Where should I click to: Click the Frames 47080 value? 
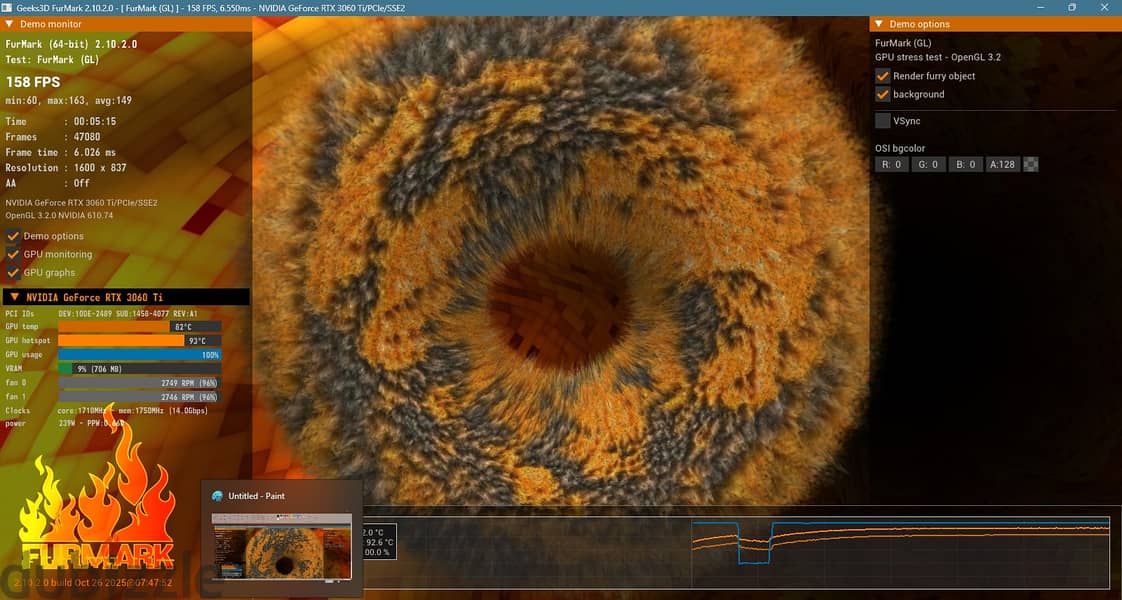(x=87, y=137)
